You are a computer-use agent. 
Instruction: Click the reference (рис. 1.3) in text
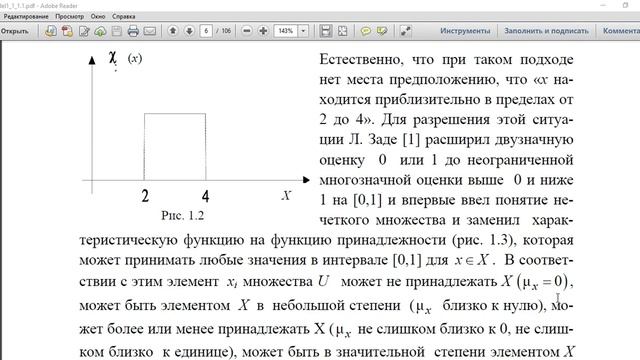483,240
